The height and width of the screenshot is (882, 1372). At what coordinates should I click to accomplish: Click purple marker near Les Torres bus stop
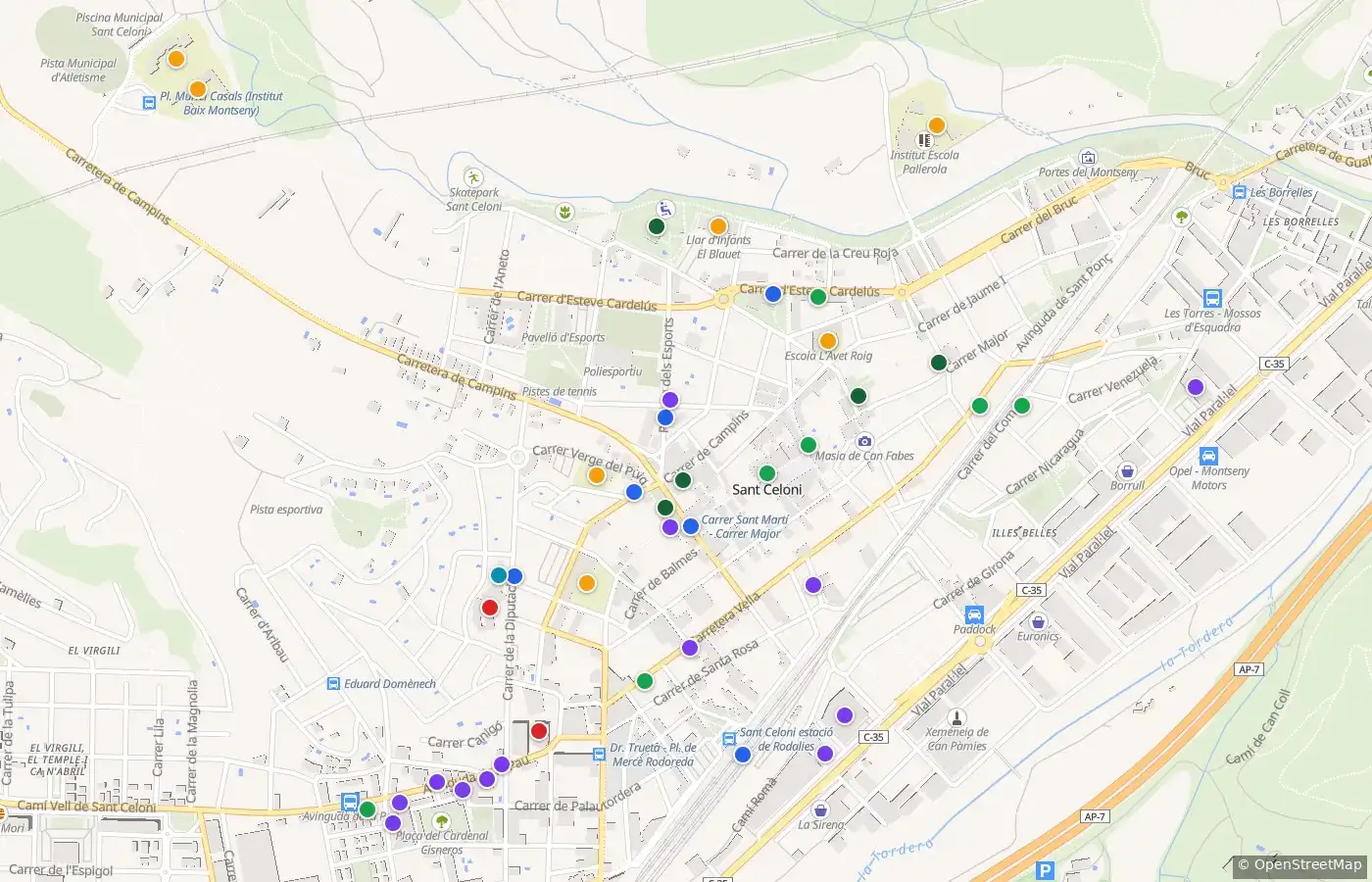click(x=1195, y=387)
